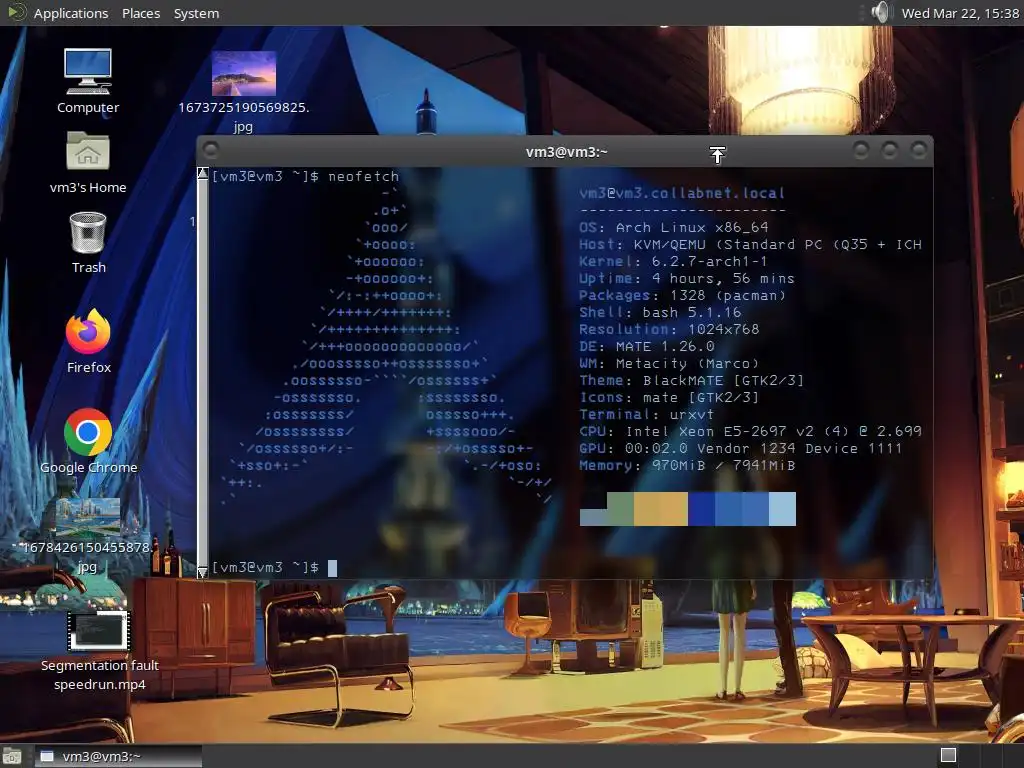
Task: Click the green neofetch color block
Action: (x=620, y=509)
